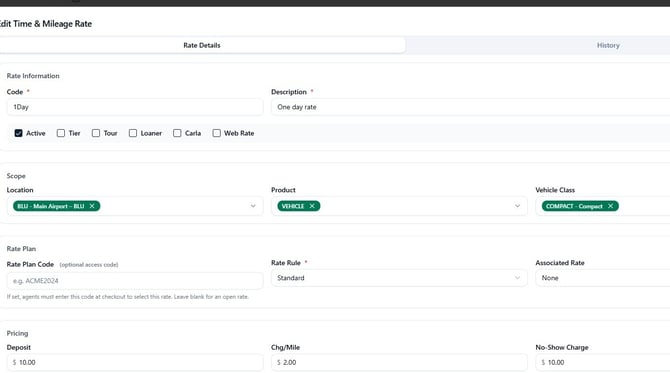670x373 pixels.
Task: Click the COMPACT - Compact chip label
Action: 574,206
